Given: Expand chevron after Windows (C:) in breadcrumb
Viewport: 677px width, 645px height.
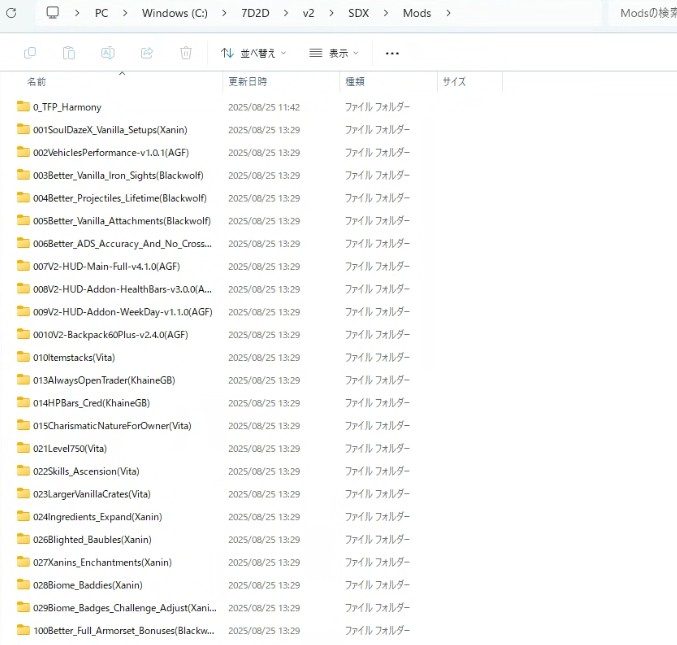Looking at the screenshot, I should [x=224, y=13].
